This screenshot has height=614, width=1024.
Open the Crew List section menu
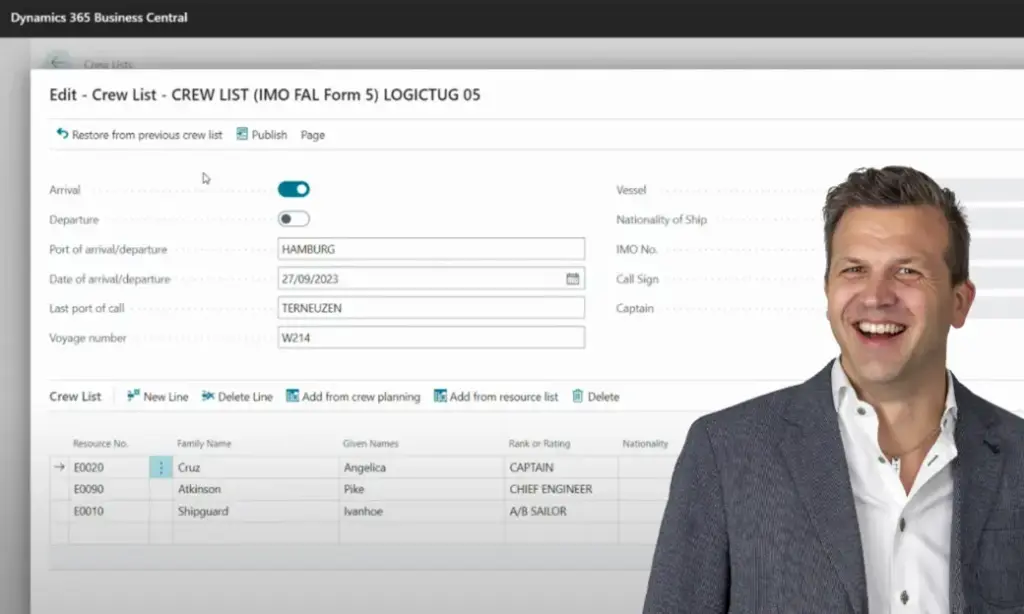click(x=75, y=396)
